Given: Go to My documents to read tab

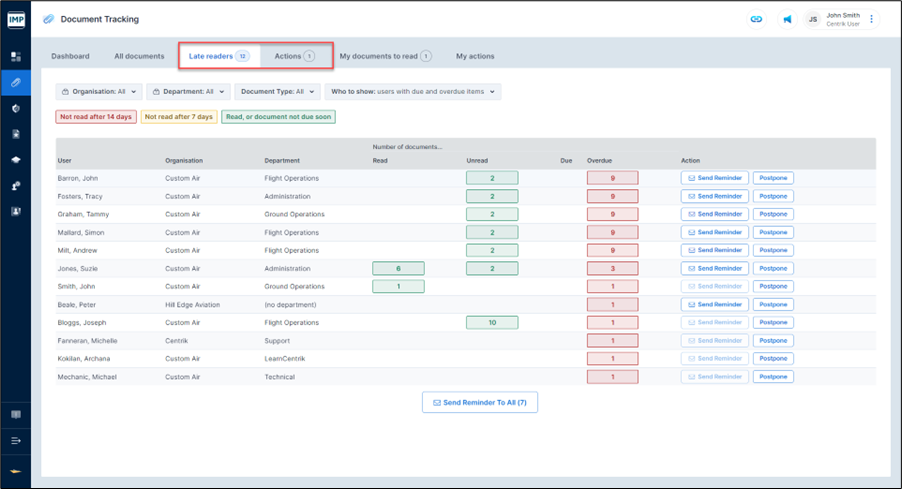Looking at the screenshot, I should tap(385, 56).
